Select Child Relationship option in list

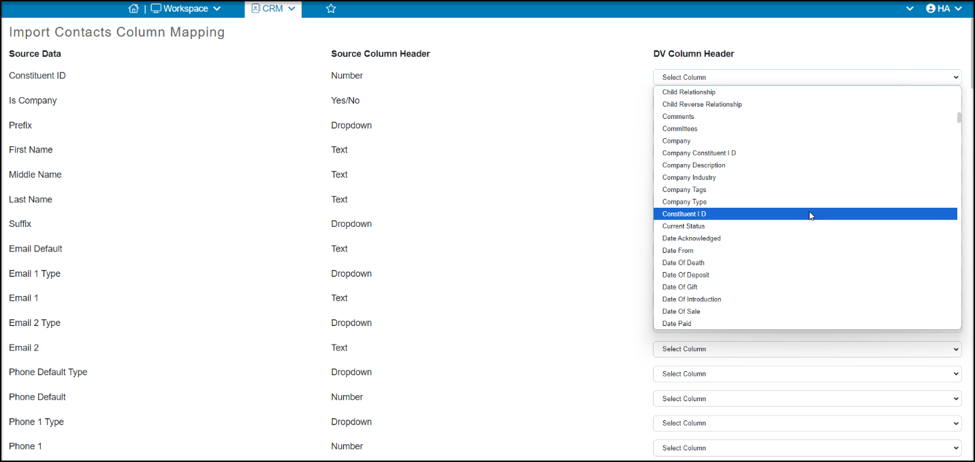(805, 92)
